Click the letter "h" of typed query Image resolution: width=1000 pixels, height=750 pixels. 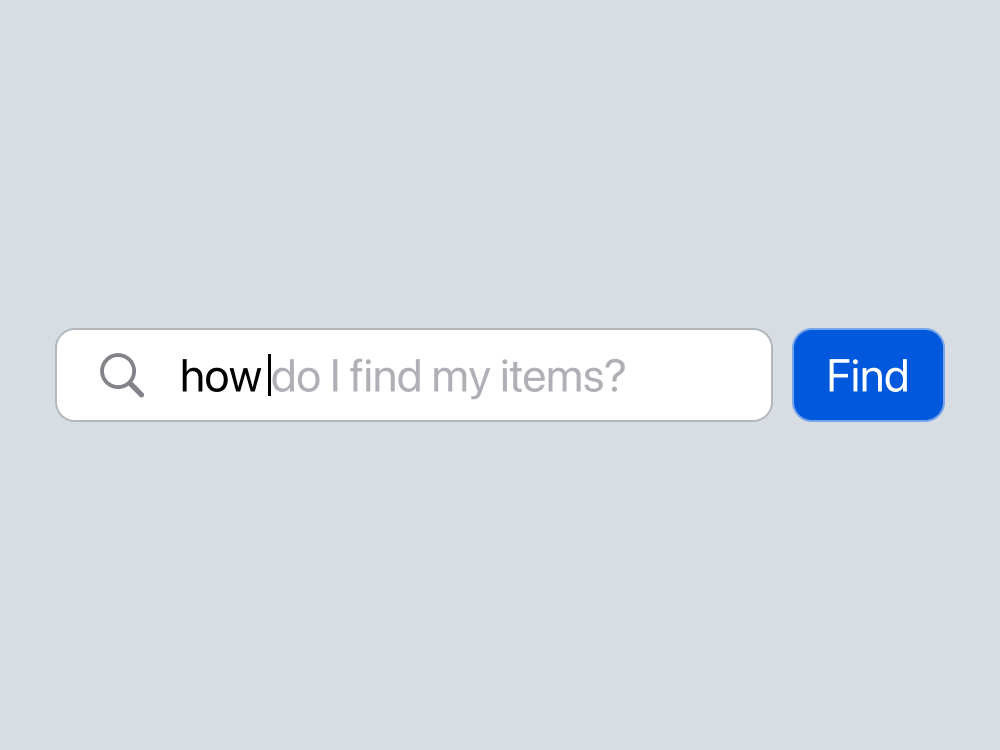(x=192, y=376)
